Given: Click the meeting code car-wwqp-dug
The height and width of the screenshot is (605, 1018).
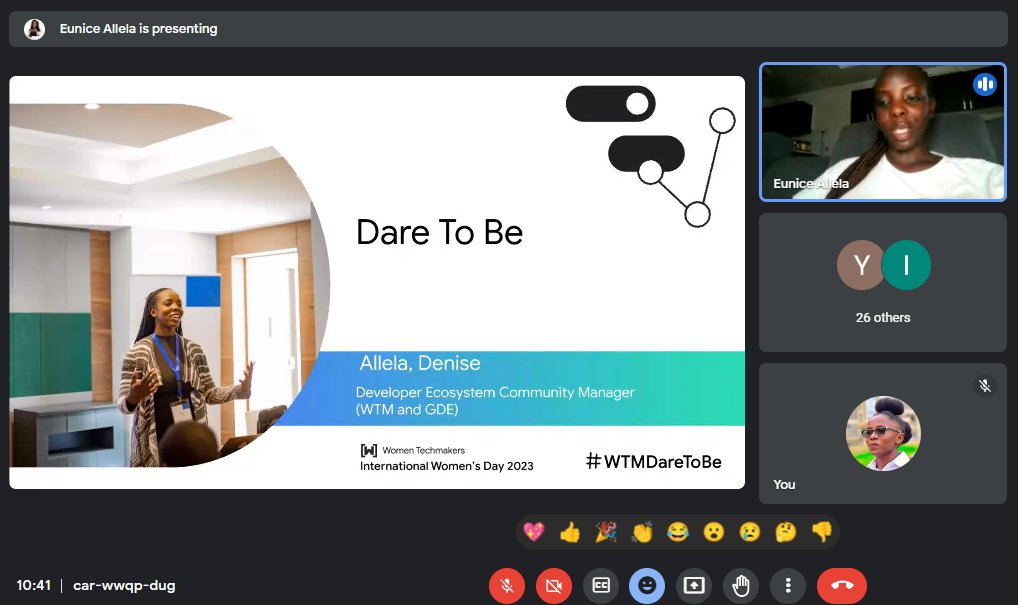Looking at the screenshot, I should 124,586.
